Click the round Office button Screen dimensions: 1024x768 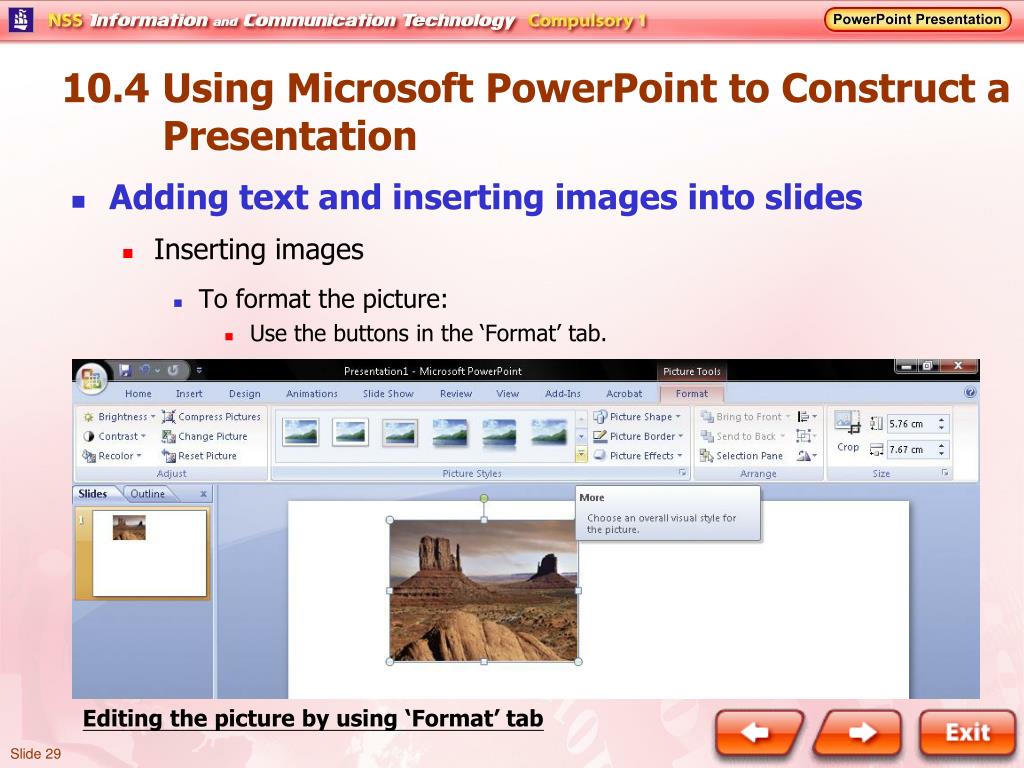[x=91, y=378]
